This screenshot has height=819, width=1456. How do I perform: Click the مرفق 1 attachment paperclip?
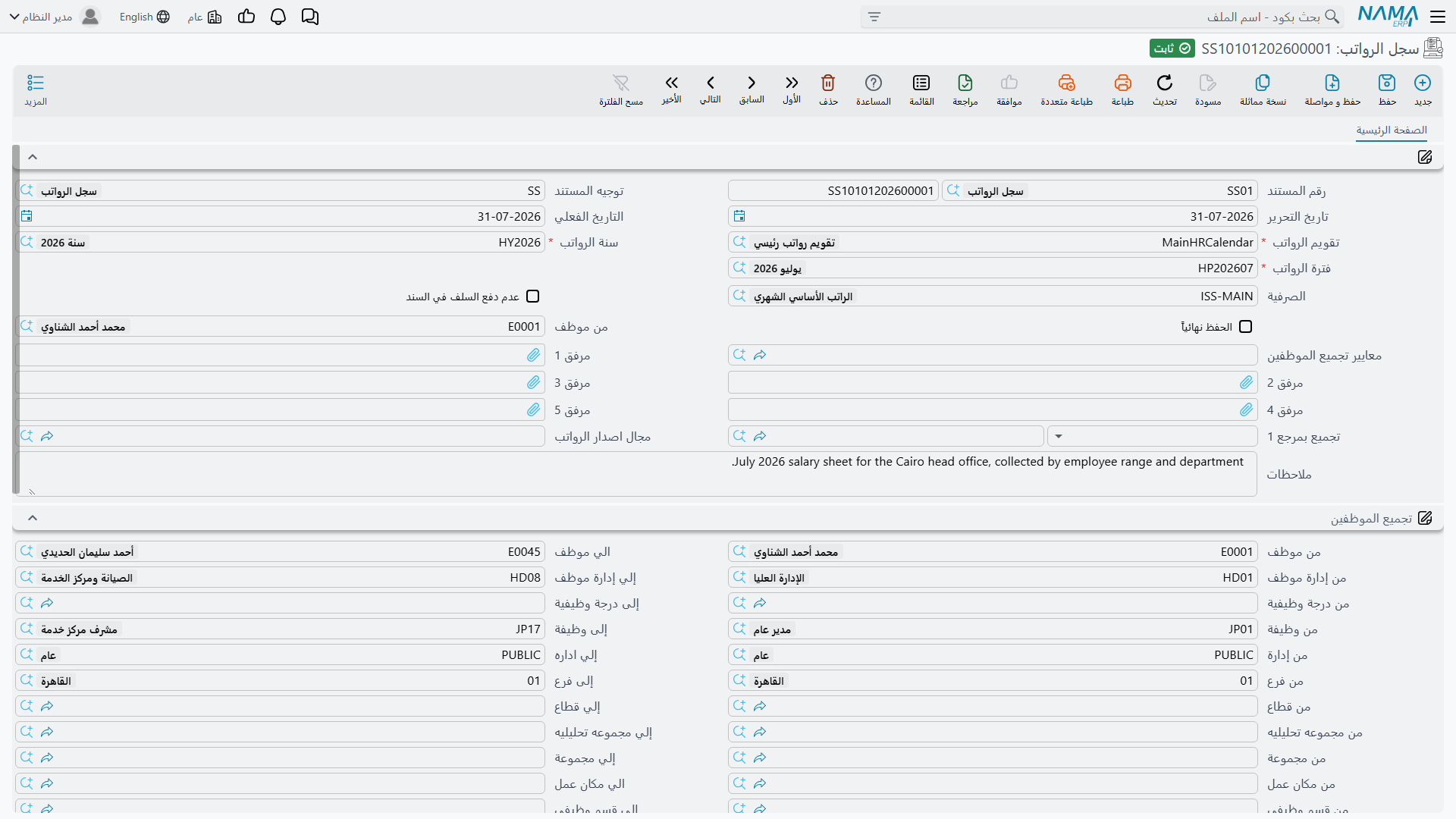pyautogui.click(x=534, y=355)
